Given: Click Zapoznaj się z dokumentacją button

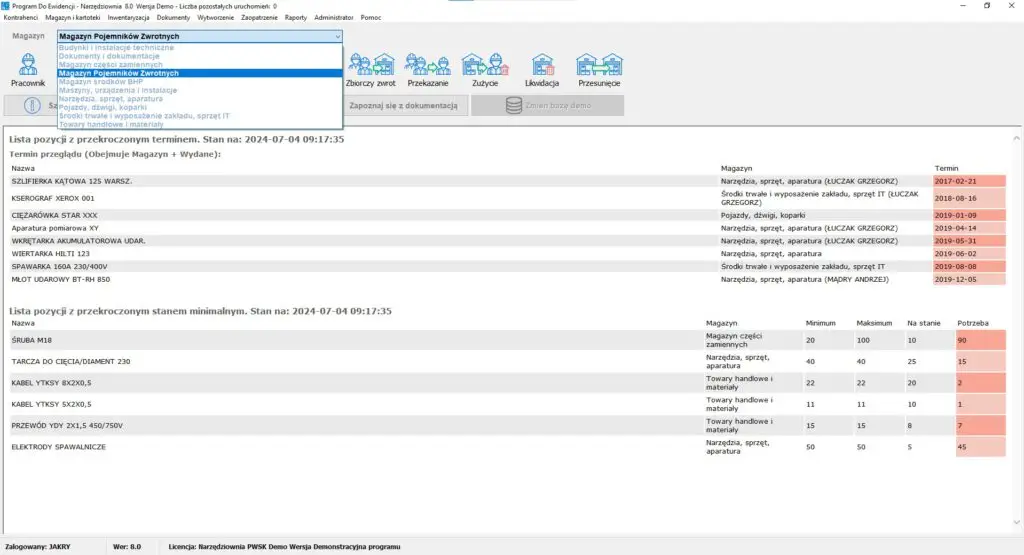Looking at the screenshot, I should pos(402,105).
